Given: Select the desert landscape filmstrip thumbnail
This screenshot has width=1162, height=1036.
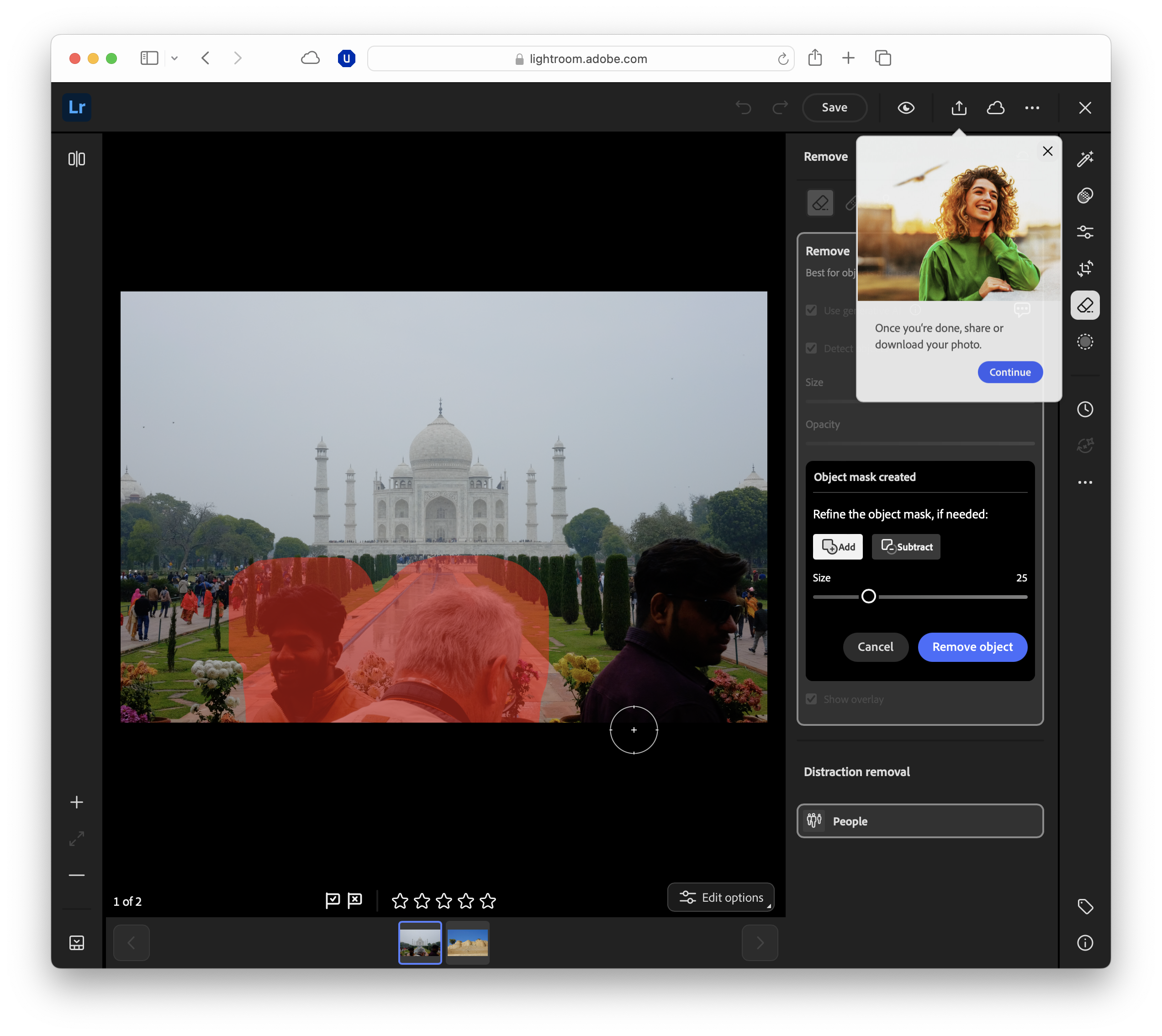Looking at the screenshot, I should [467, 943].
